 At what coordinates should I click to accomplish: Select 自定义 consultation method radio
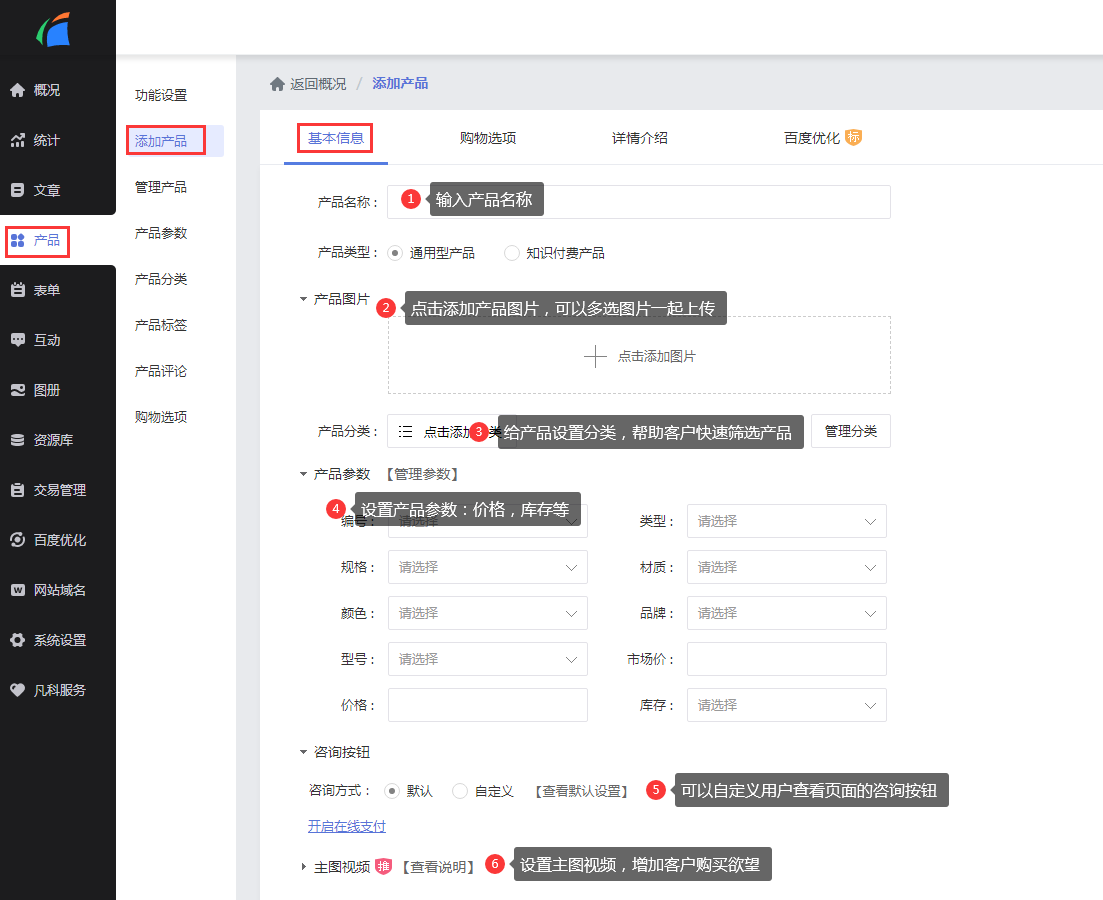coord(460,791)
